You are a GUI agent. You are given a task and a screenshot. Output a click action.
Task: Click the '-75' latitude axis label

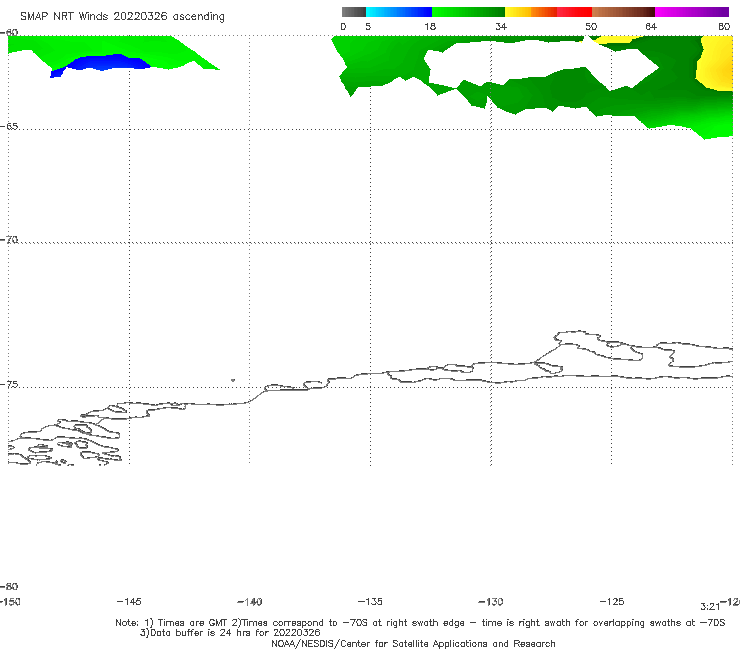(x=9, y=385)
